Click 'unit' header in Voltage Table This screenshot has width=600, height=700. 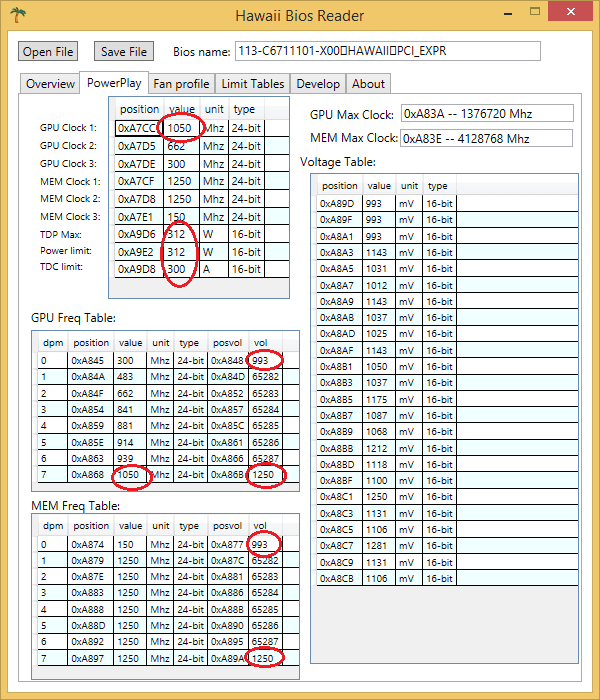point(409,186)
